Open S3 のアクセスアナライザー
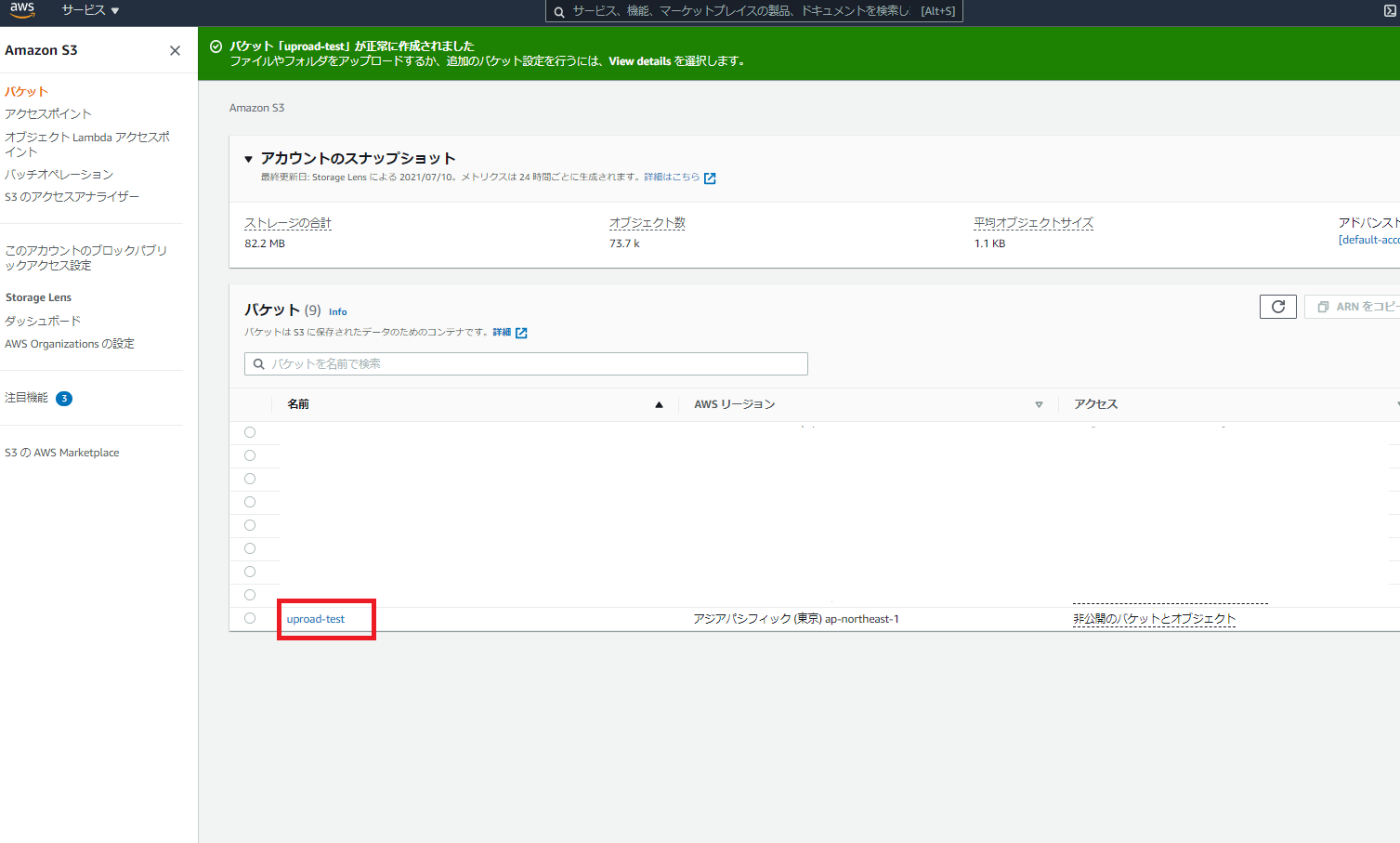The height and width of the screenshot is (843, 1400). (x=72, y=196)
